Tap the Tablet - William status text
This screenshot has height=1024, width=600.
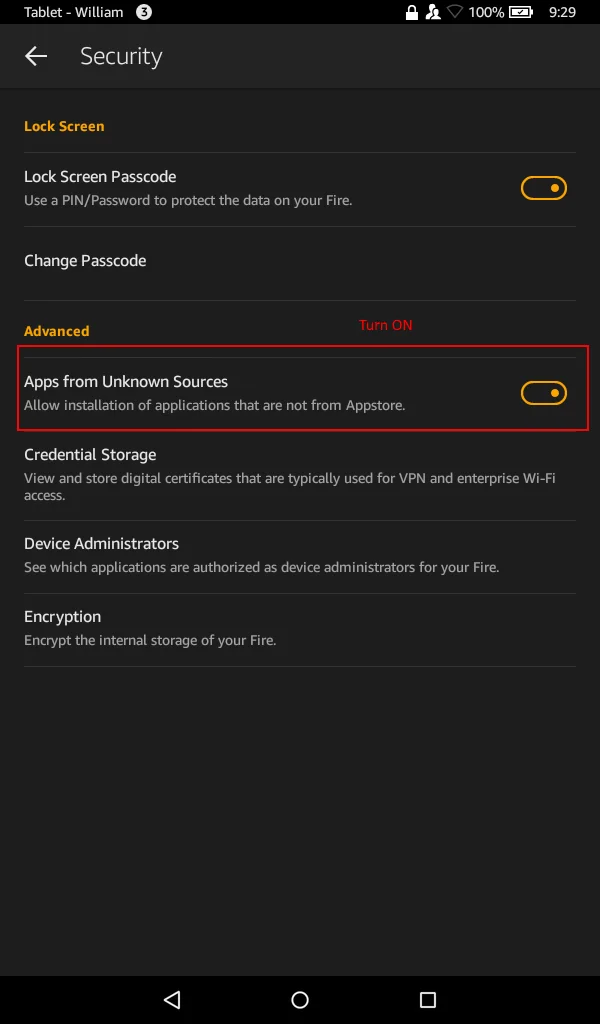(73, 12)
